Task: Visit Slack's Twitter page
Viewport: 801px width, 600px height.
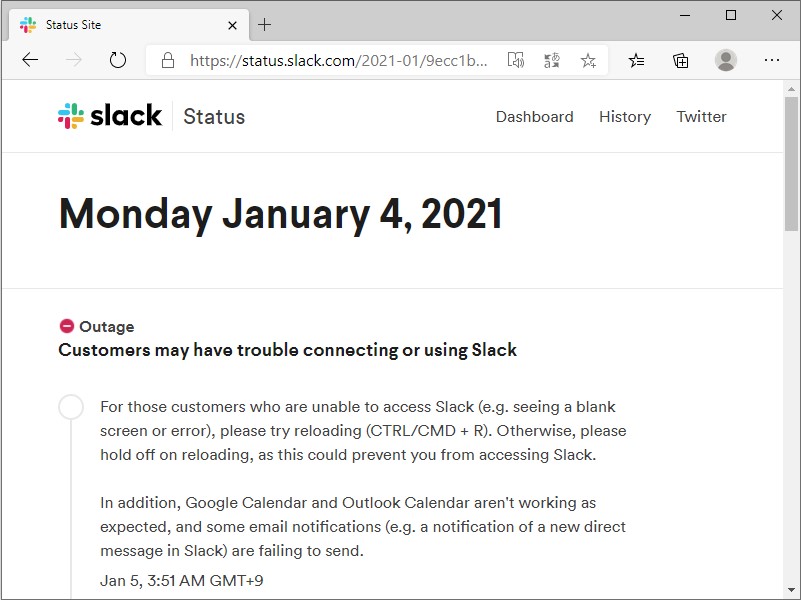Action: click(701, 117)
